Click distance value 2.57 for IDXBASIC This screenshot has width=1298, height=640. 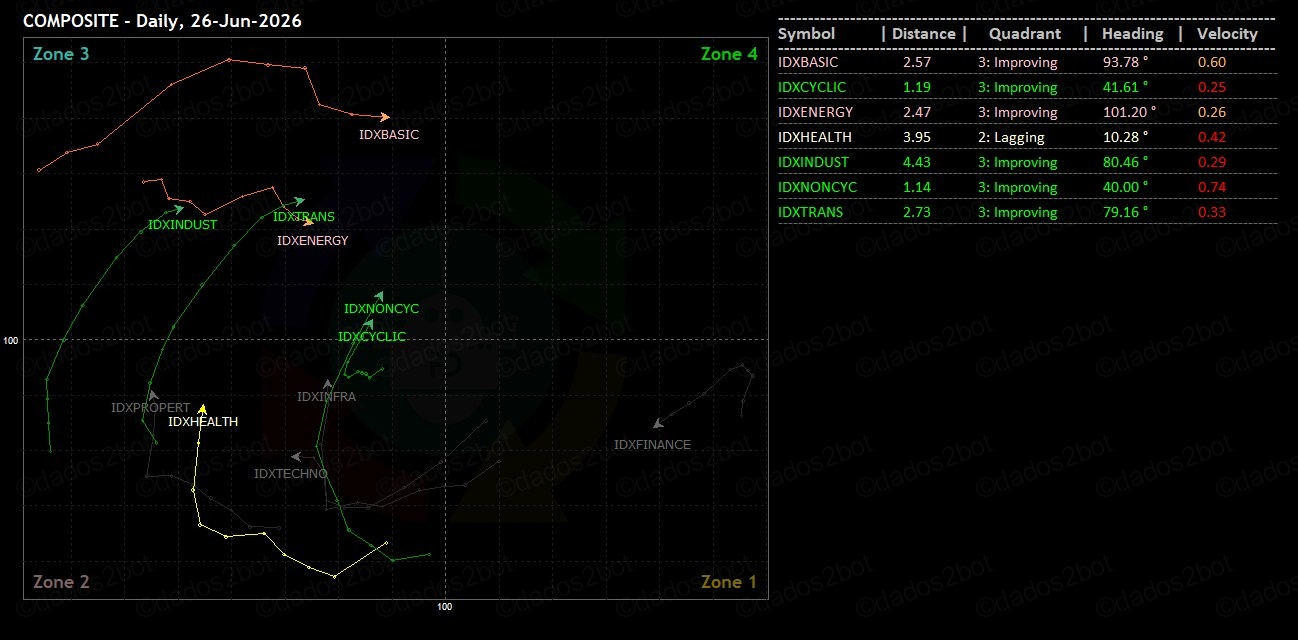[916, 62]
